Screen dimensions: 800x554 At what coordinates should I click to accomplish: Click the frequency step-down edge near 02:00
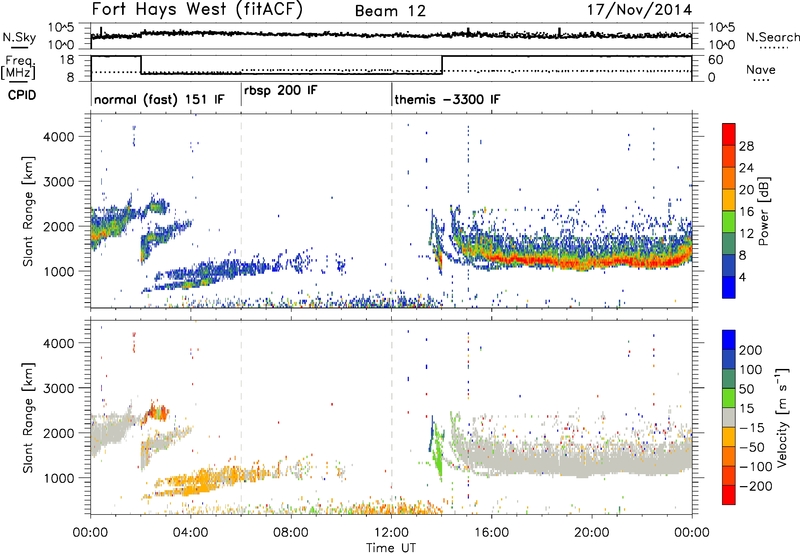coord(141,65)
